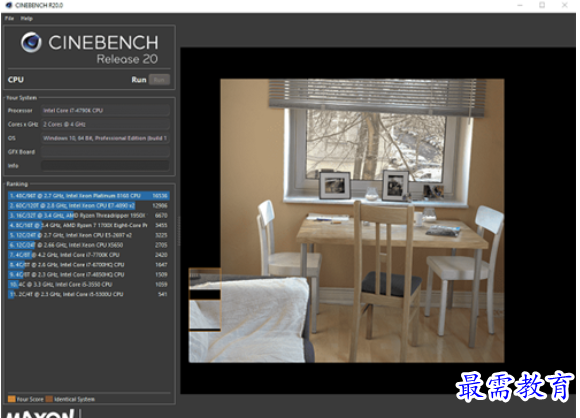Click the Cinebench logo icon
The image size is (580, 418).
click(x=31, y=42)
